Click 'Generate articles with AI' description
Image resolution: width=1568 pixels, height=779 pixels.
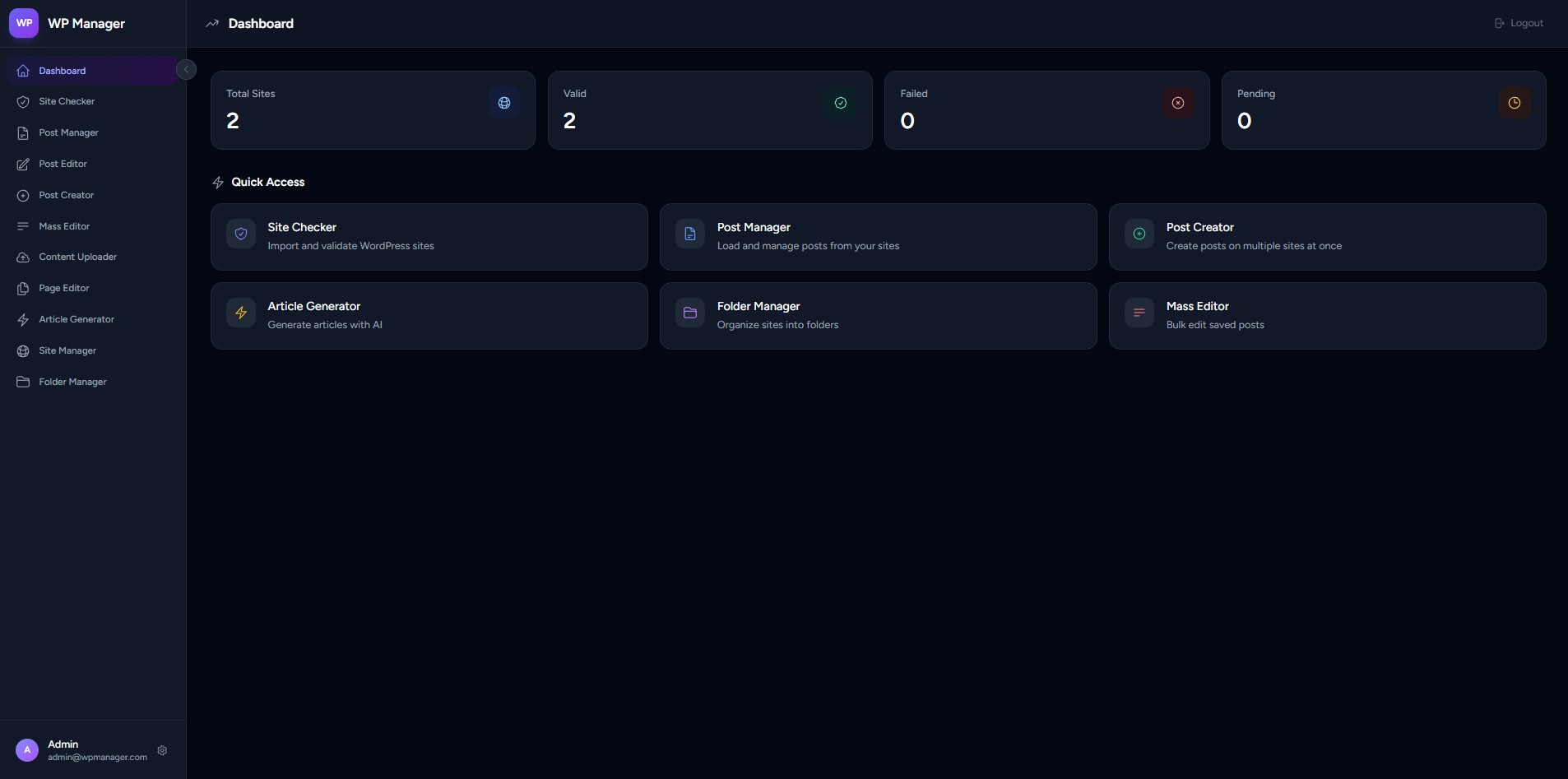click(x=325, y=325)
